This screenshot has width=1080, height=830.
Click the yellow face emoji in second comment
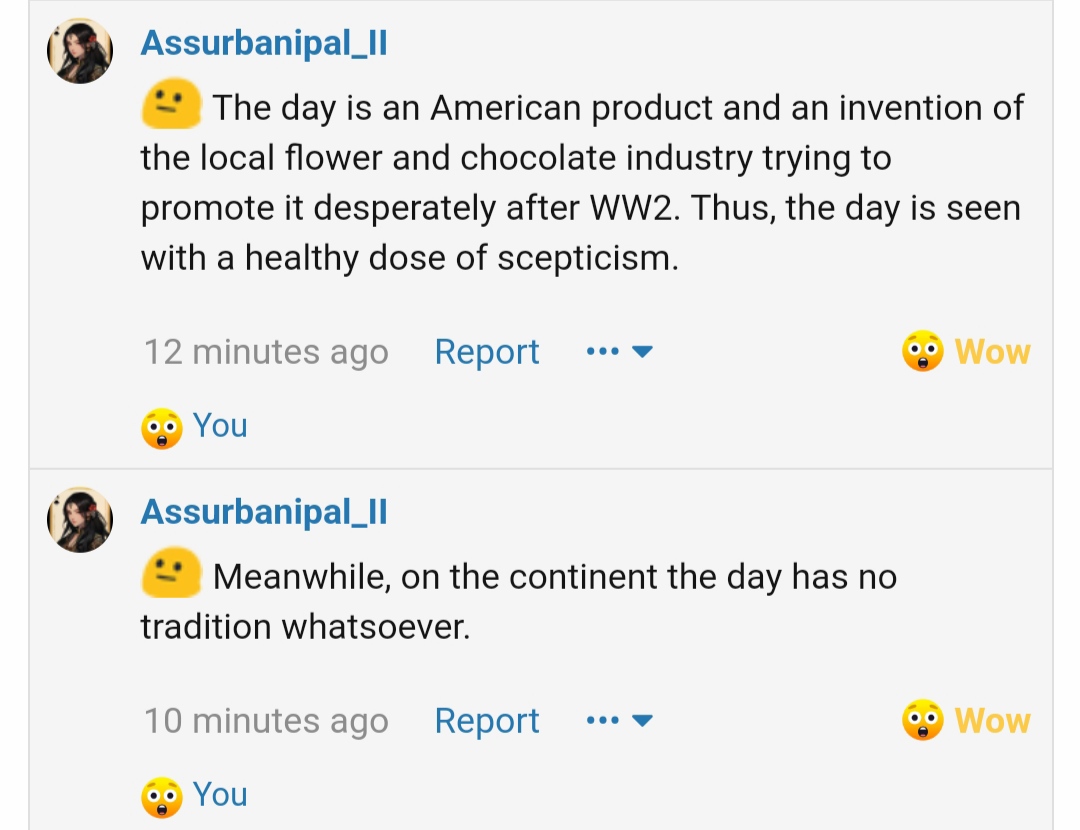(172, 576)
